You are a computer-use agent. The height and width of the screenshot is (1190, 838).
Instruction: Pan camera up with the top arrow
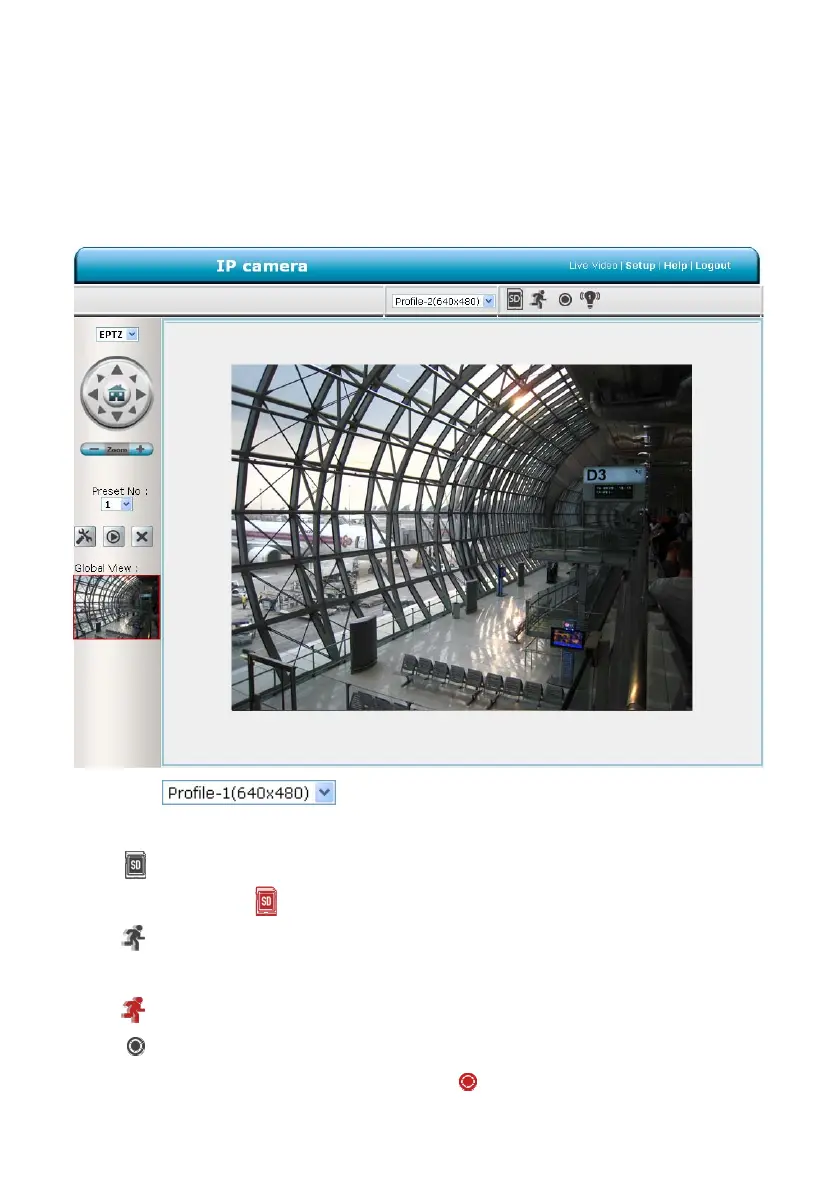point(116,370)
